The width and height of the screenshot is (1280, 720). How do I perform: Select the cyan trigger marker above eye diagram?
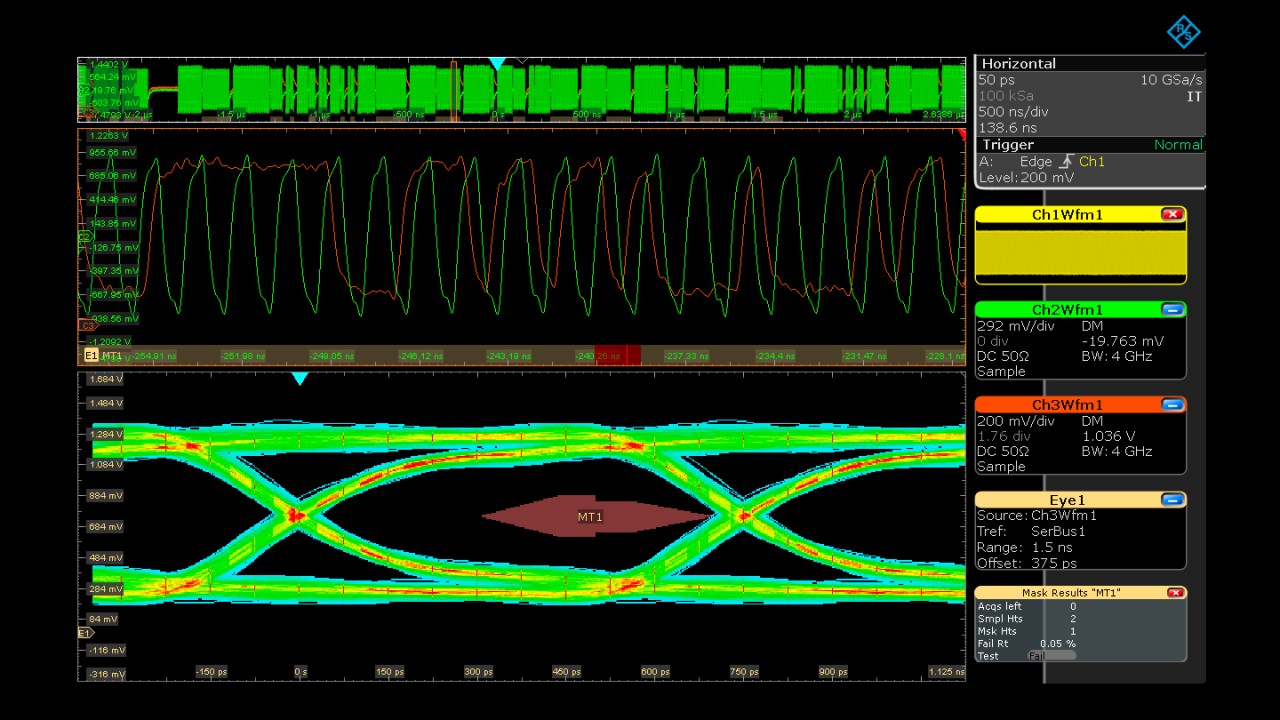tap(299, 379)
